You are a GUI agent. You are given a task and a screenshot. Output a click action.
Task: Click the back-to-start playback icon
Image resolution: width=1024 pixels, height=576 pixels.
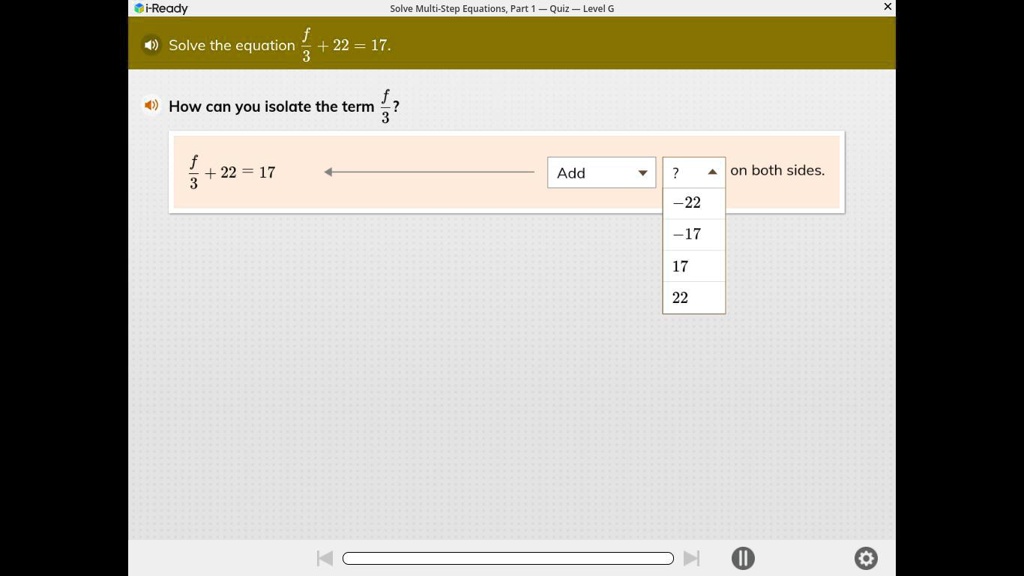tap(325, 558)
